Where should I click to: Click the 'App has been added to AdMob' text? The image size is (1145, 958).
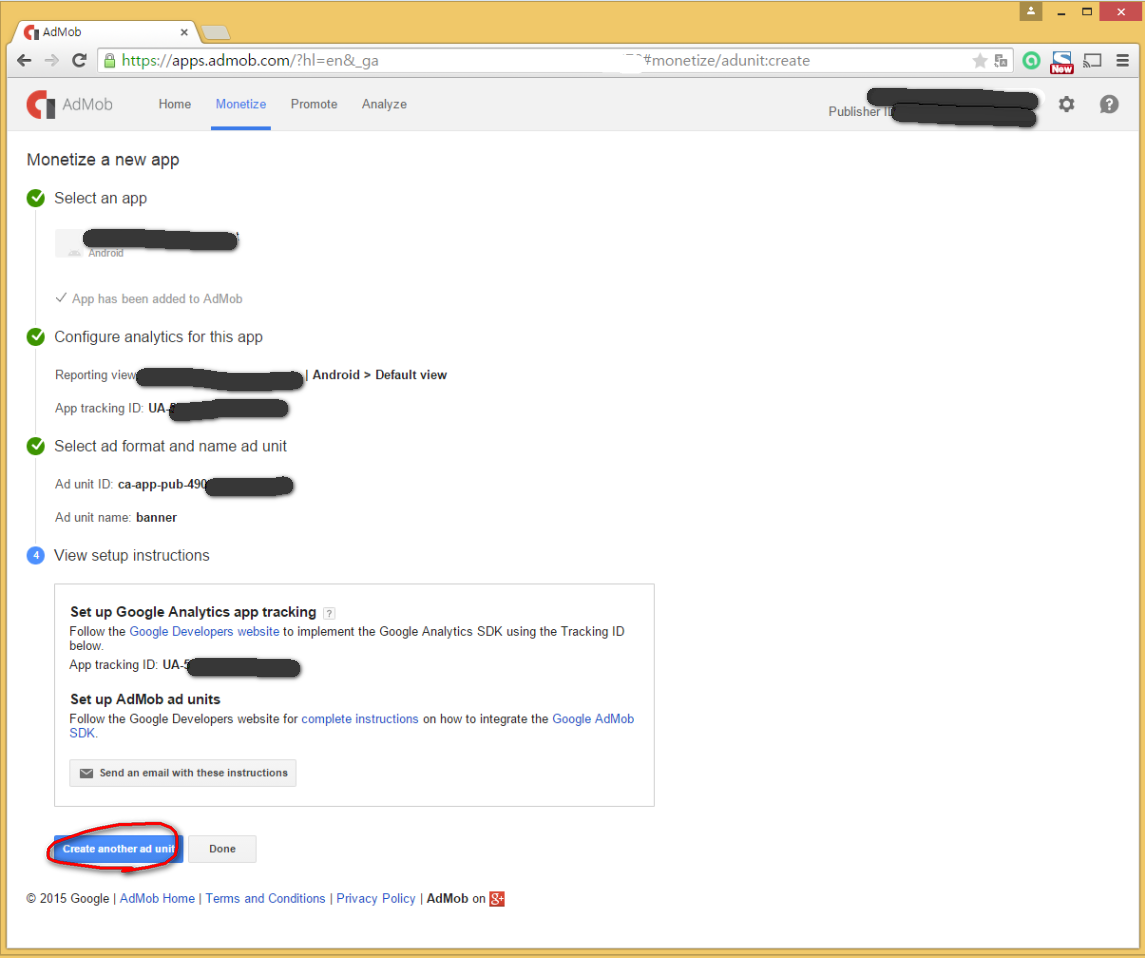tap(157, 299)
